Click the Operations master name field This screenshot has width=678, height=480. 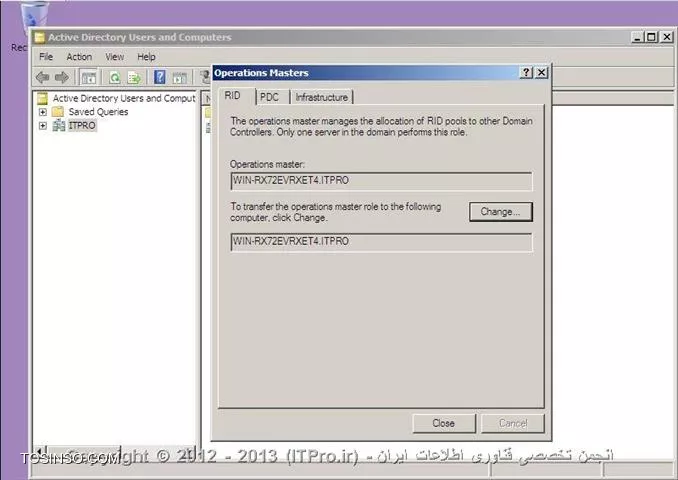381,181
